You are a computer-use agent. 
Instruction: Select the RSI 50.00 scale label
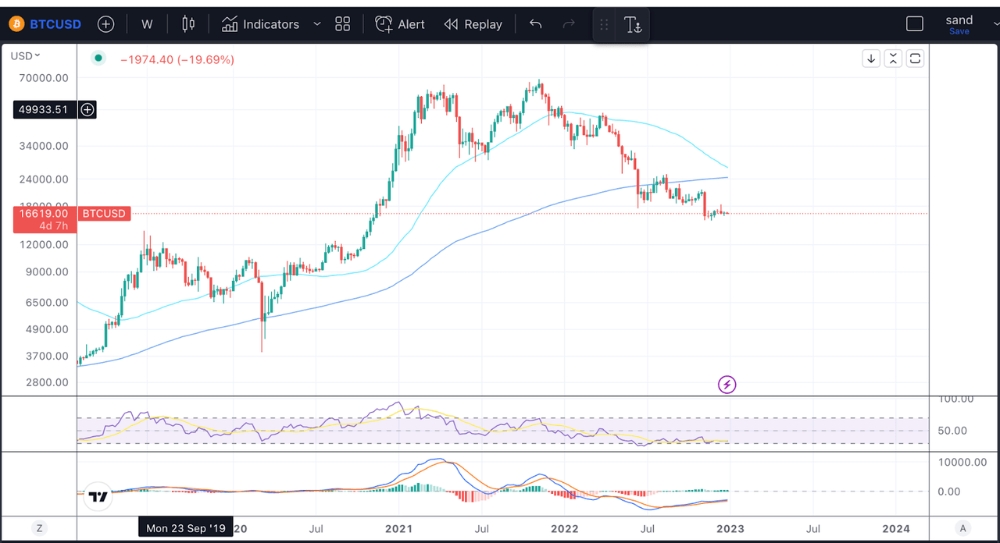(952, 431)
